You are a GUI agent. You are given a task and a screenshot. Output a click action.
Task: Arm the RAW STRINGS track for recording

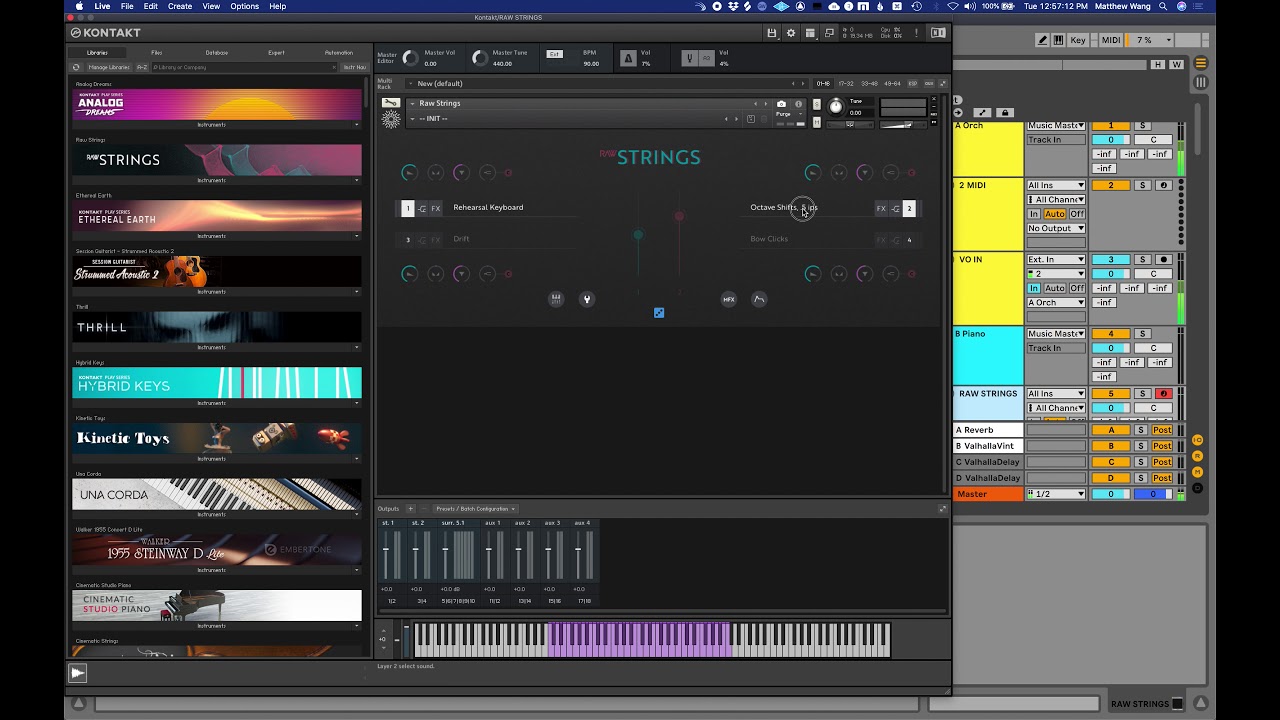point(1163,394)
